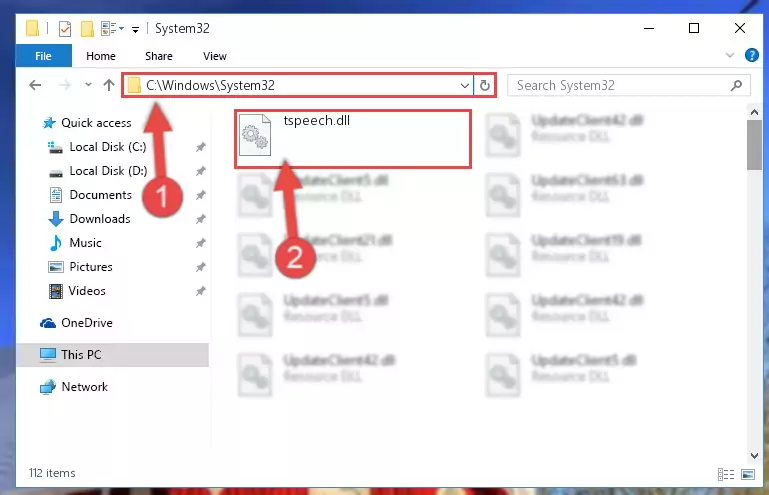The width and height of the screenshot is (769, 495).
Task: Select OneDrive in navigation pane
Action: pyautogui.click(x=87, y=323)
